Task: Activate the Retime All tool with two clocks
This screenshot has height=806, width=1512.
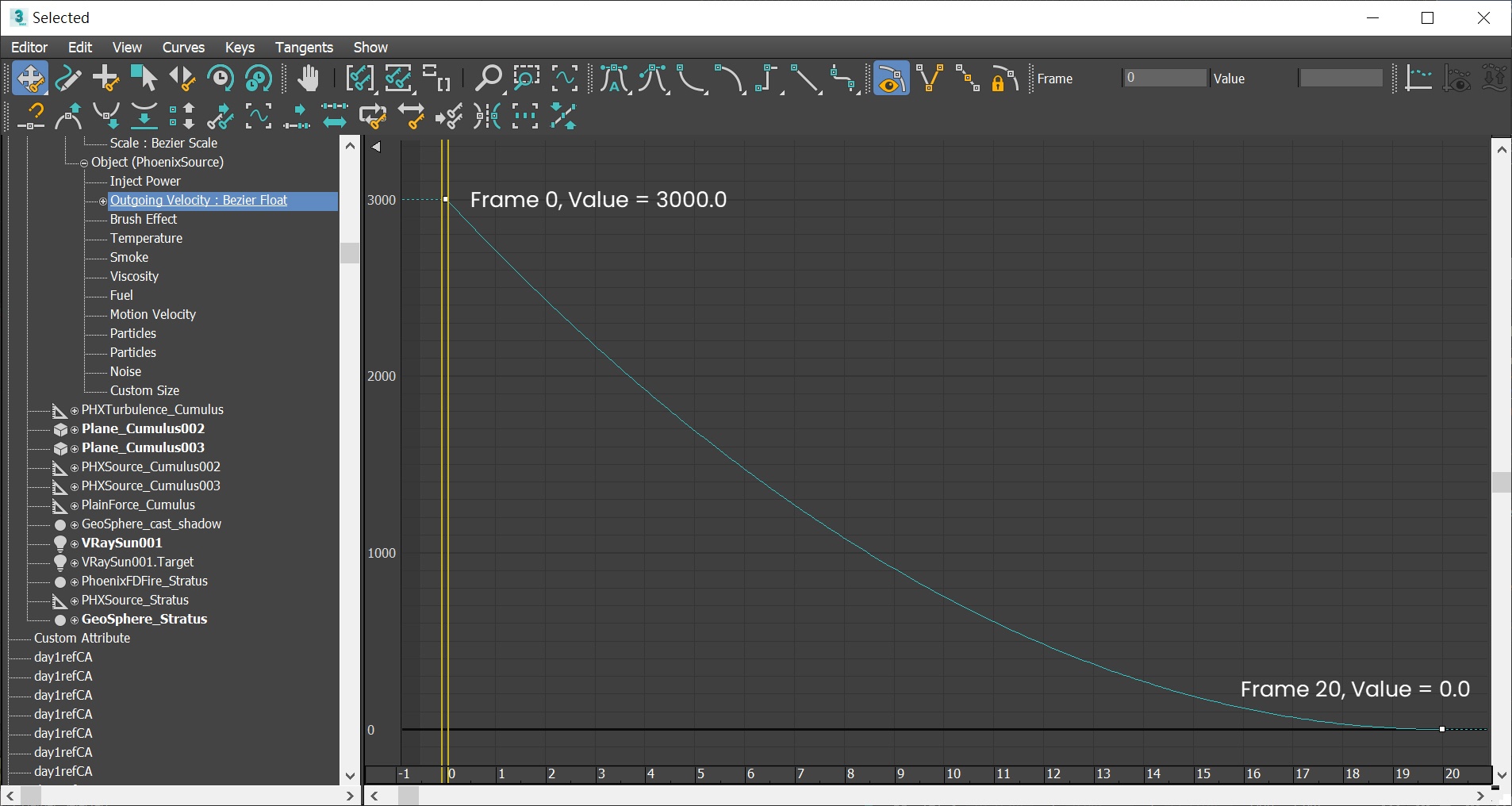Action: click(x=258, y=79)
